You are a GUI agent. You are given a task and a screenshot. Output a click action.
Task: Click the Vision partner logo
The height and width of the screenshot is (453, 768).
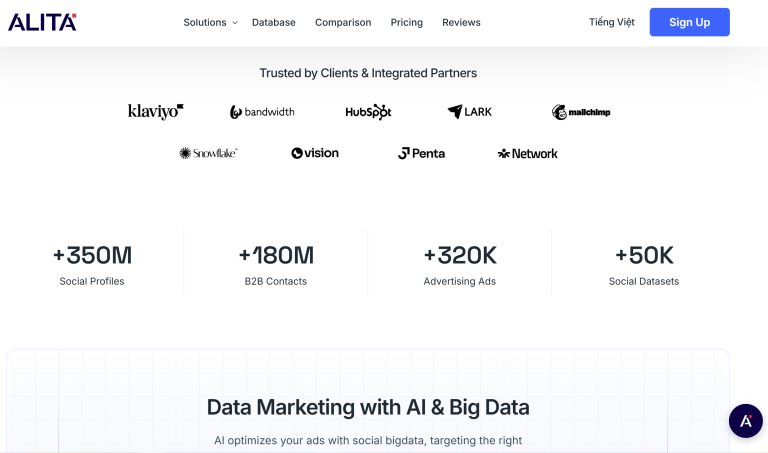tap(315, 153)
